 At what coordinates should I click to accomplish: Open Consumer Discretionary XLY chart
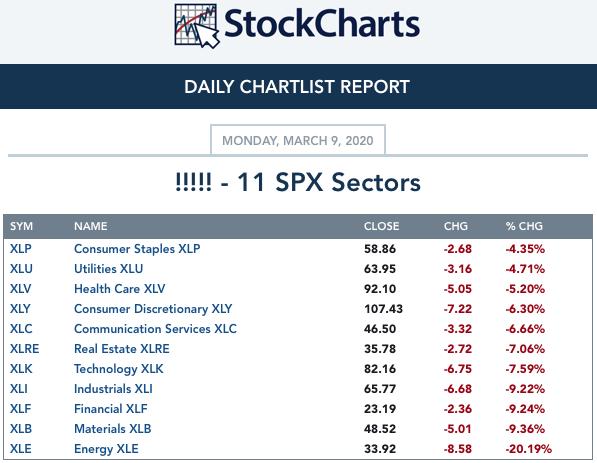[153, 309]
